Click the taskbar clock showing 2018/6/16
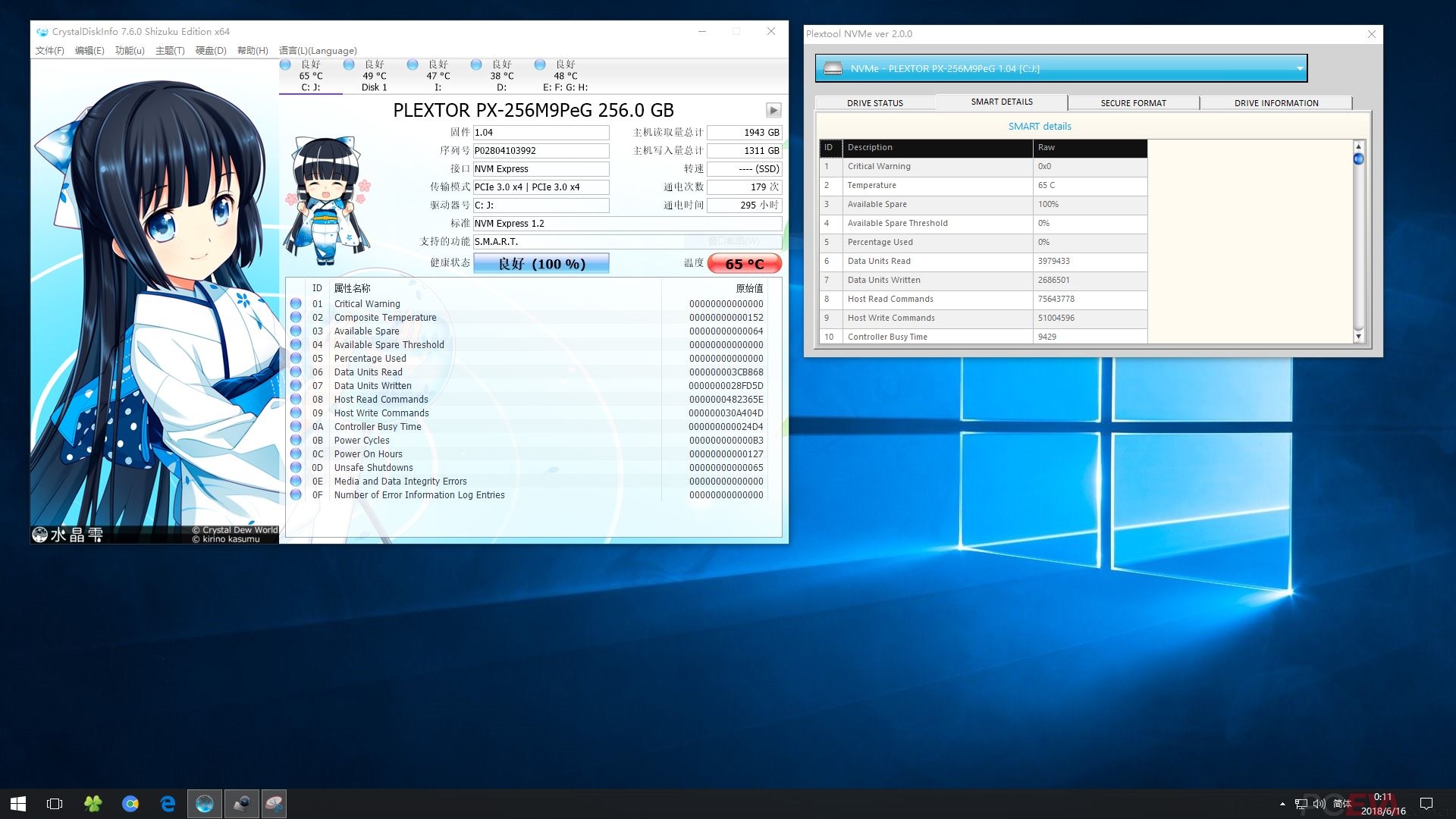 tap(1383, 804)
